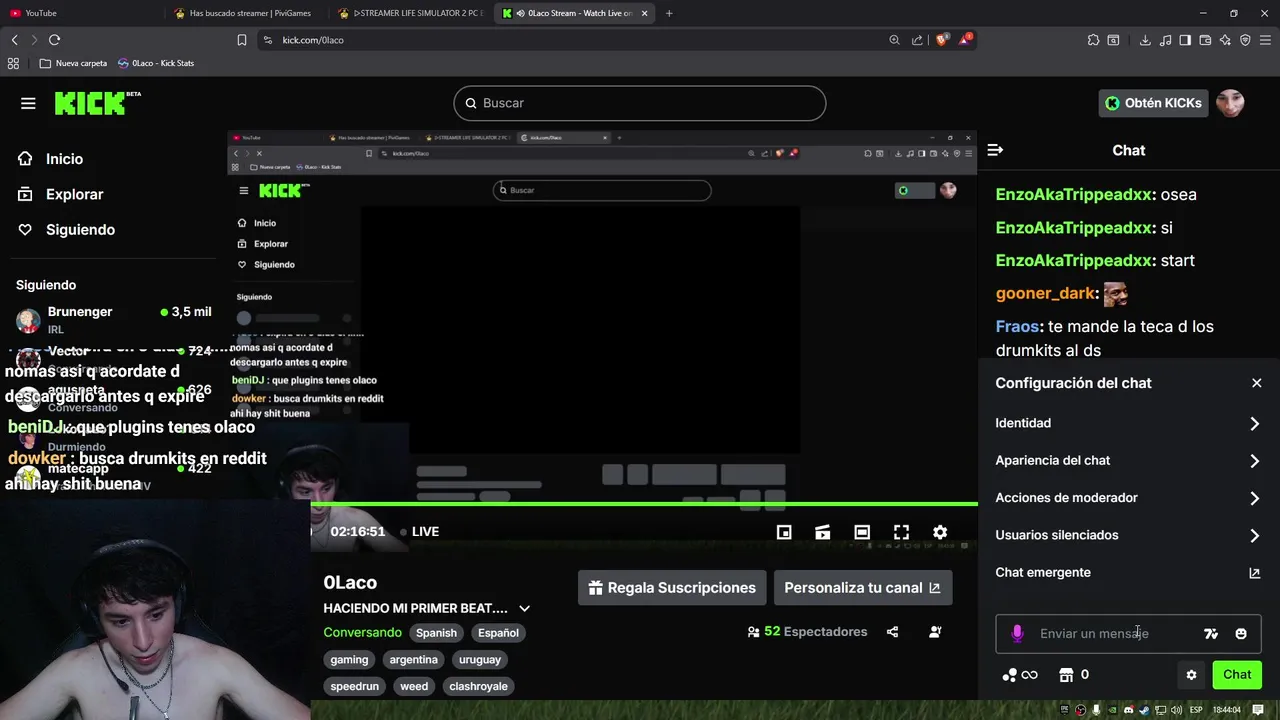The height and width of the screenshot is (720, 1280).
Task: Click Regala Suscripciones button
Action: [672, 588]
